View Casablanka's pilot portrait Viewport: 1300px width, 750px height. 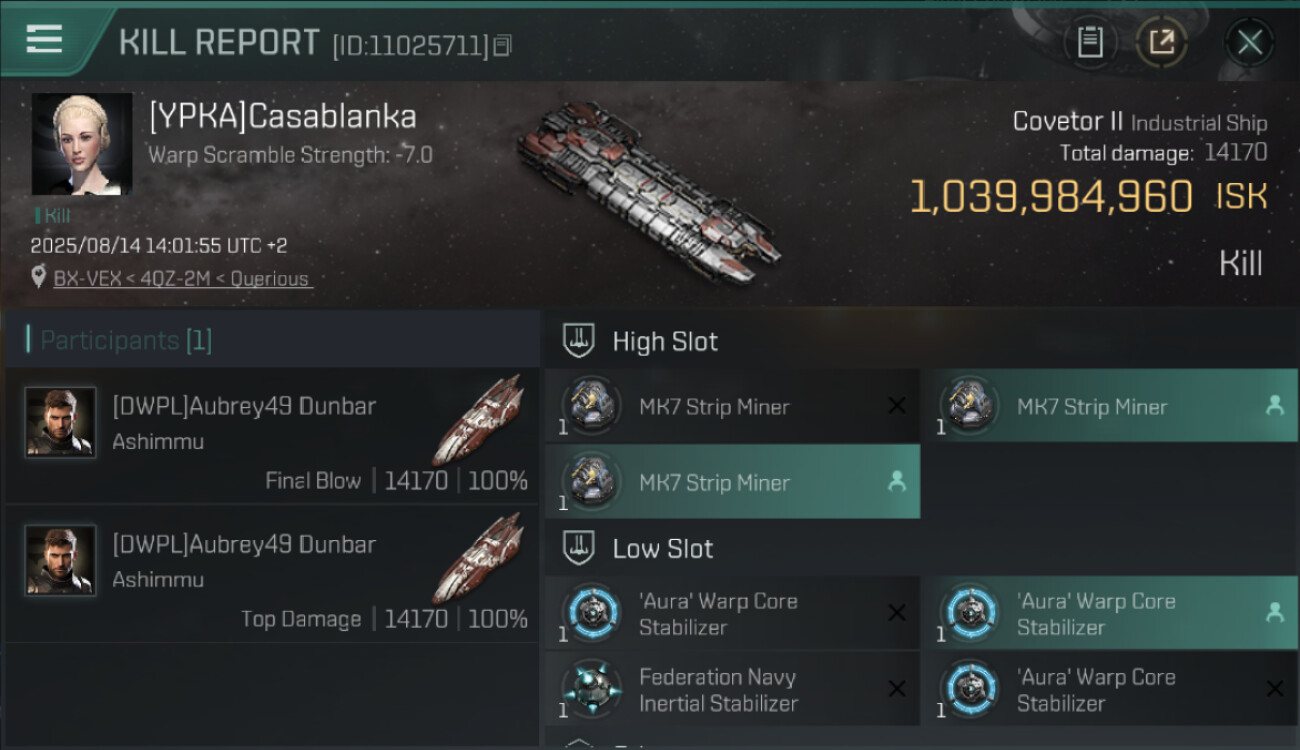click(x=81, y=144)
